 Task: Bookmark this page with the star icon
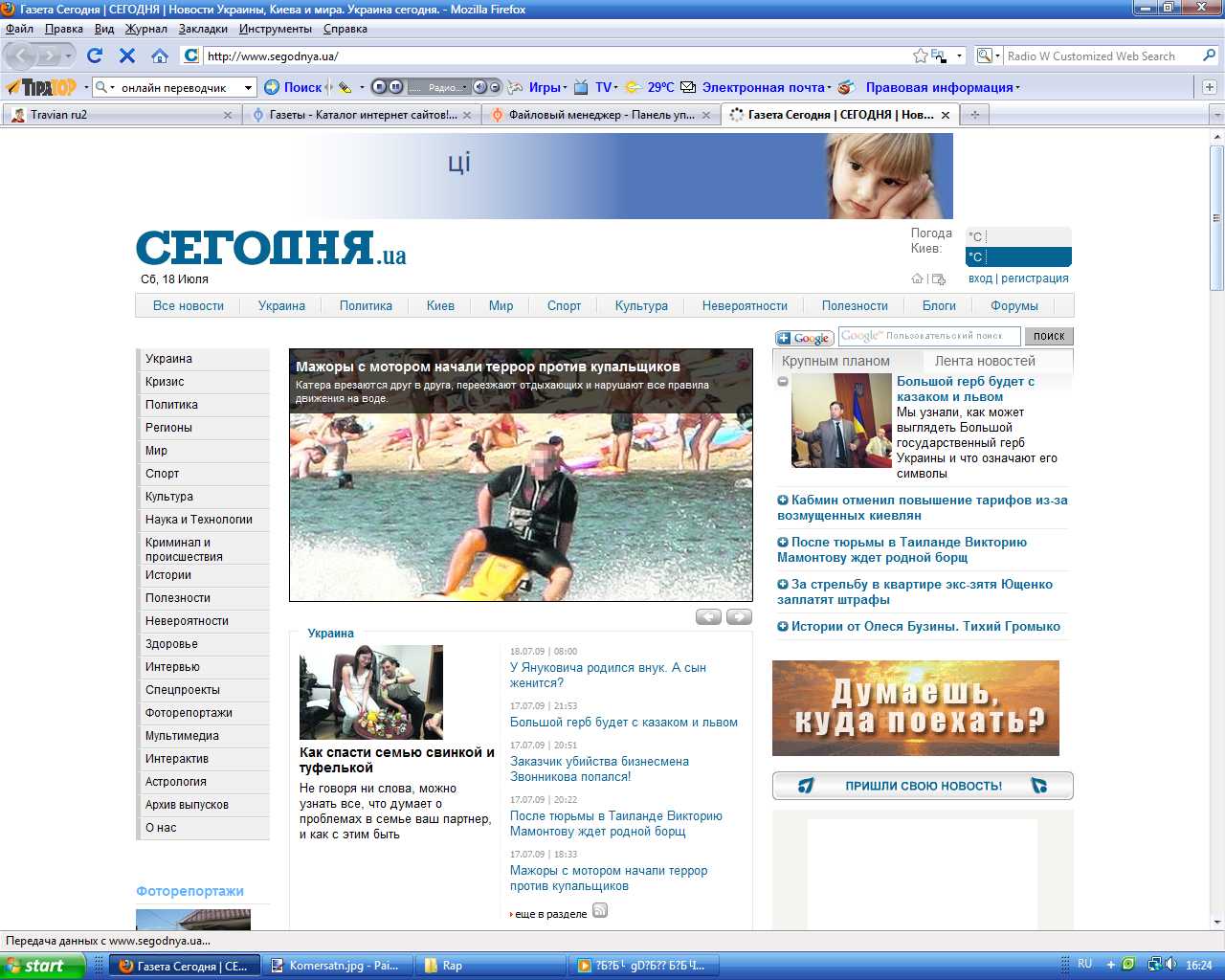click(920, 56)
